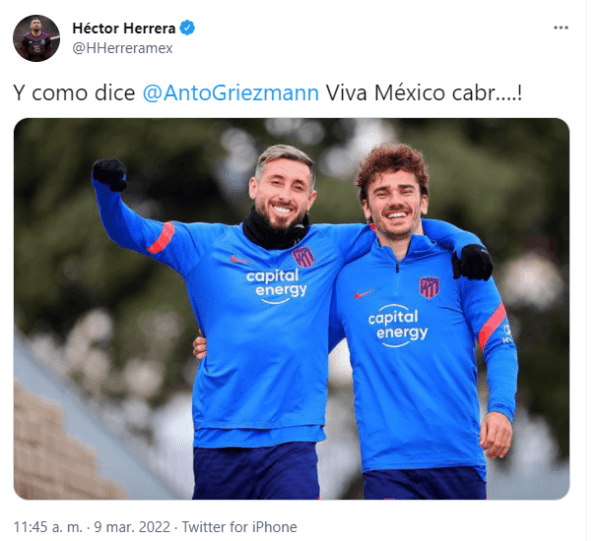Screen dimensions: 600x541
Task: Click the 9 mar. 2022 date
Action: (x=132, y=527)
